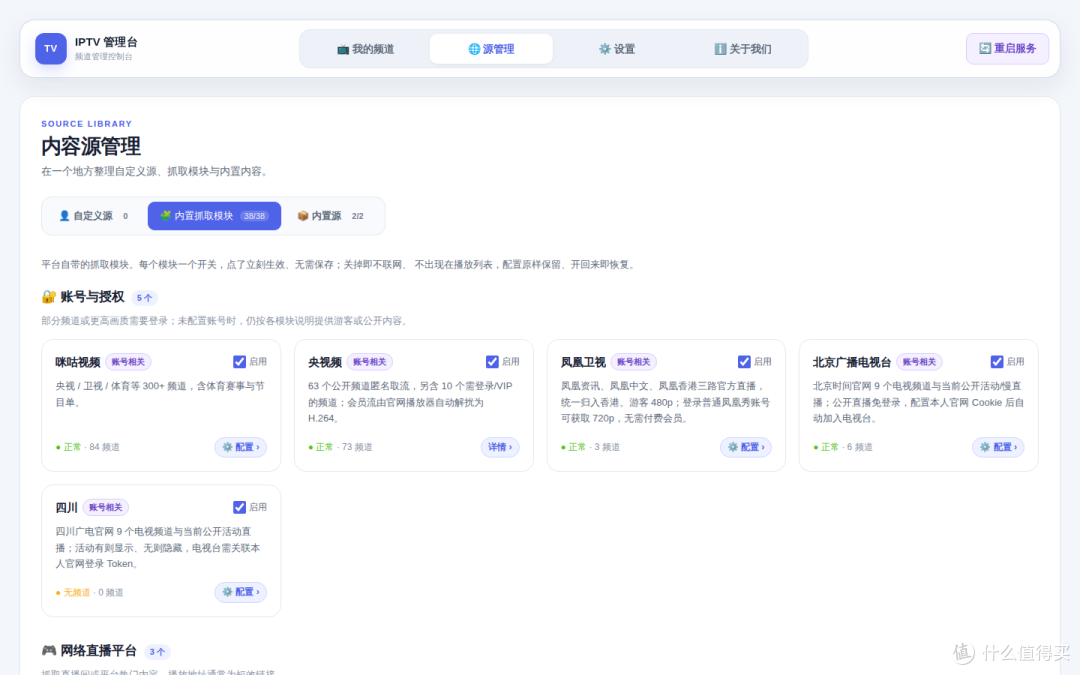The width and height of the screenshot is (1080, 675).
Task: Open 配置 for 凤凰卫视
Action: point(746,447)
